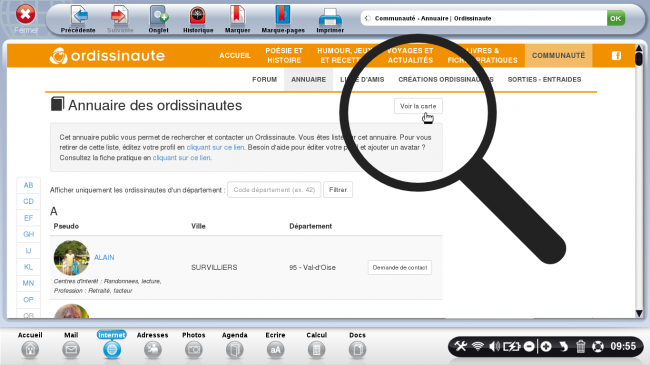650x365 pixels.
Task: Open settings tools icon in tray
Action: 461,346
